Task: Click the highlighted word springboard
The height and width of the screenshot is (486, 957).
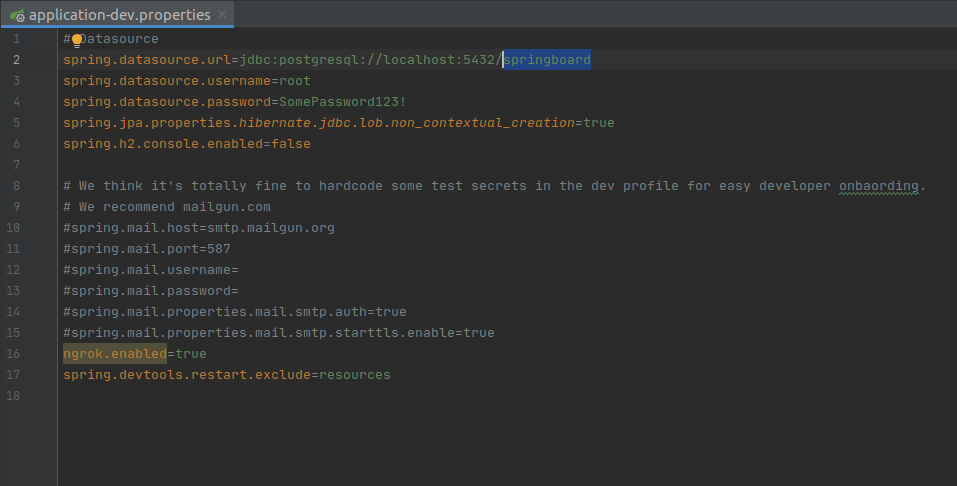Action: pos(547,60)
